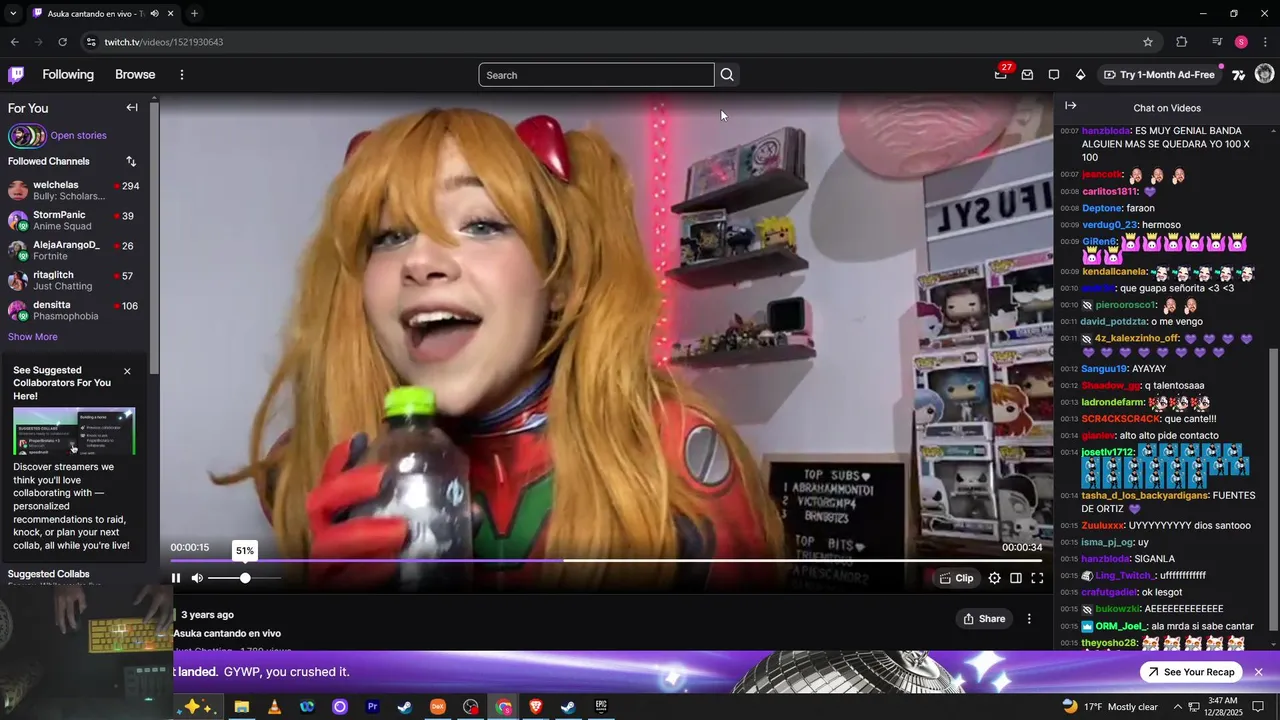Dismiss the recap banner
Image resolution: width=1280 pixels, height=720 pixels.
pos(1259,672)
